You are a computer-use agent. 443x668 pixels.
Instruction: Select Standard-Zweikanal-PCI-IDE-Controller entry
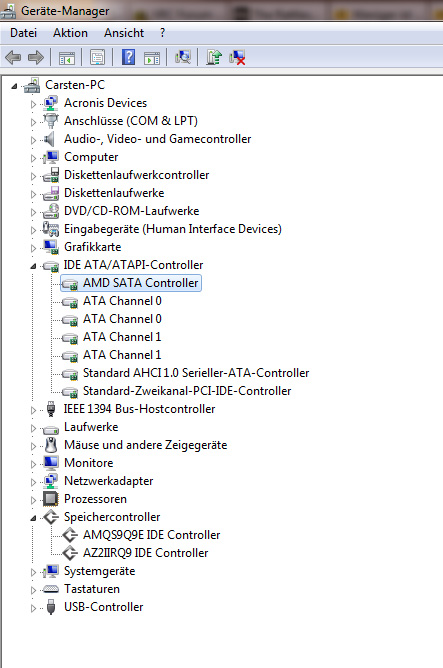point(187,391)
